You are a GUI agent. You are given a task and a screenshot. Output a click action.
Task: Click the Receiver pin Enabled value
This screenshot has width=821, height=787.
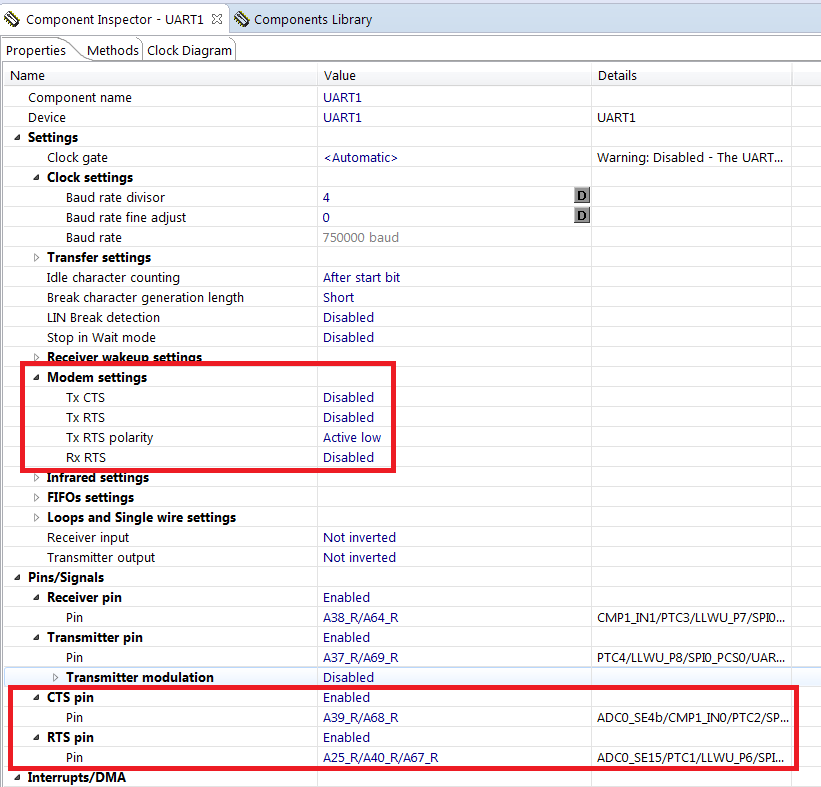point(346,597)
